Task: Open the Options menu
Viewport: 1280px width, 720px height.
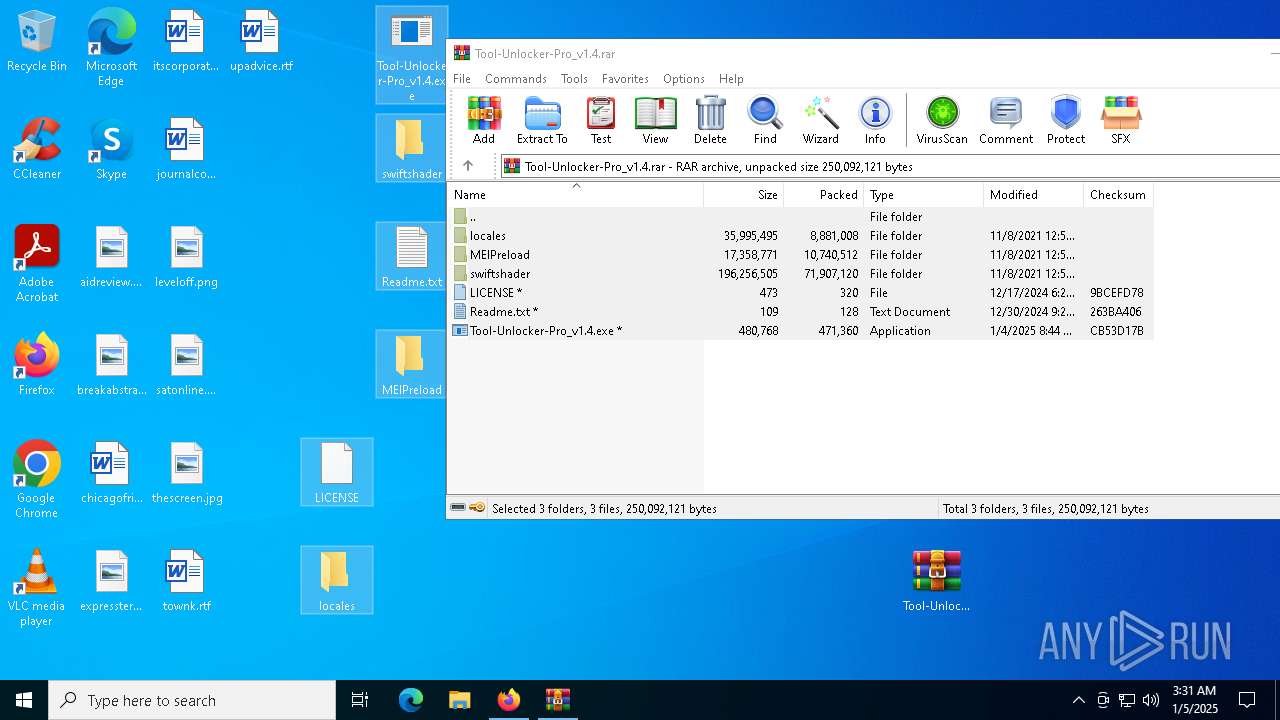Action: pos(684,79)
